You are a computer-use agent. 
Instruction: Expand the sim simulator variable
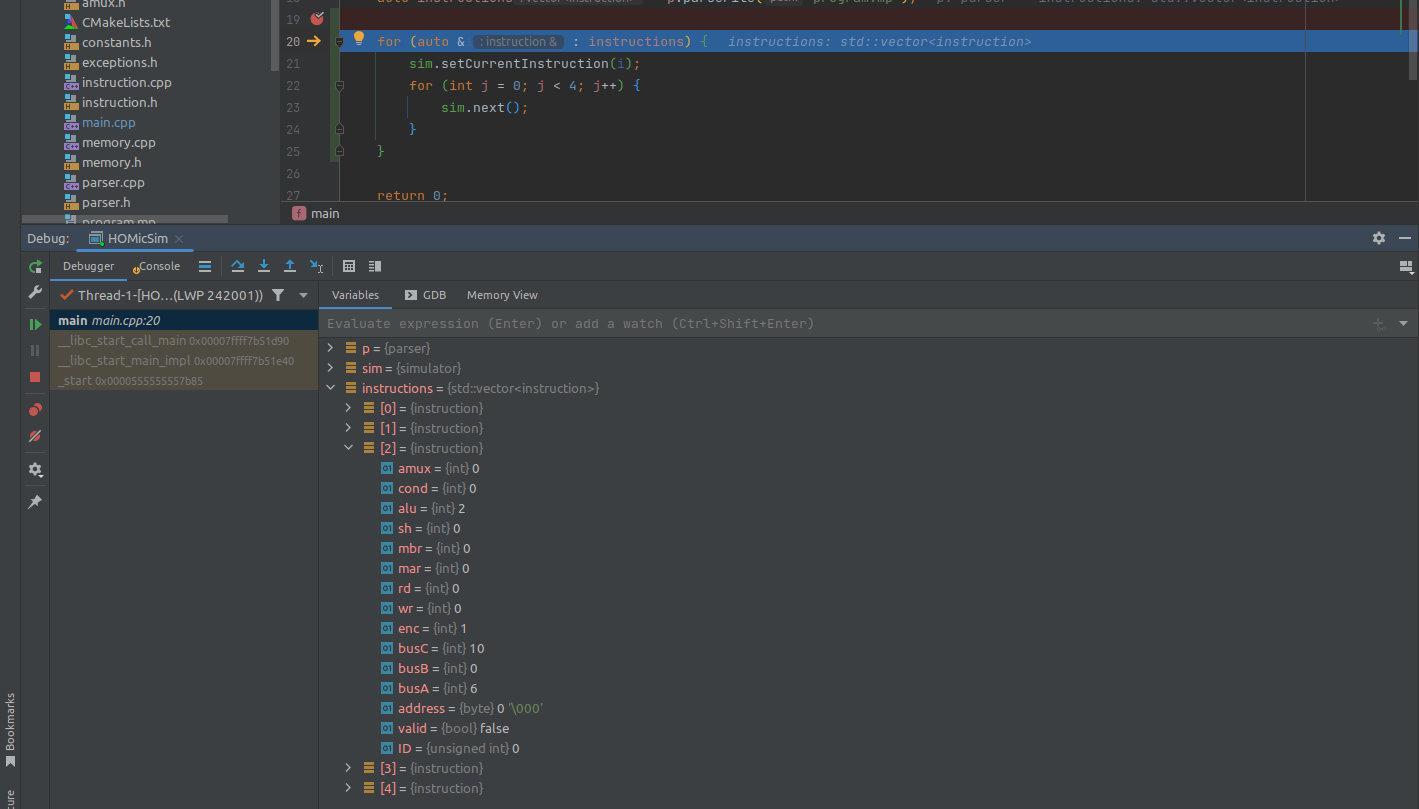330,368
